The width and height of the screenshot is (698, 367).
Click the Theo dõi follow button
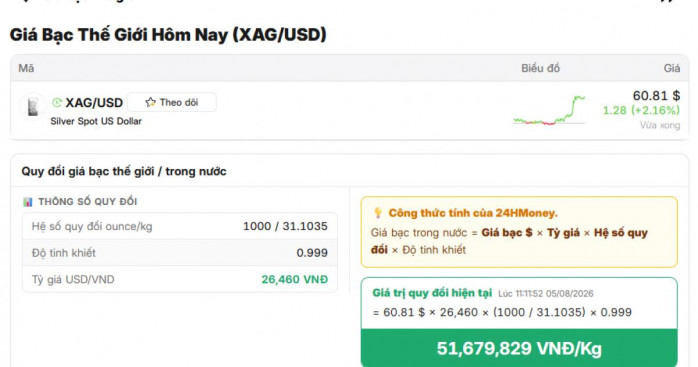point(172,102)
